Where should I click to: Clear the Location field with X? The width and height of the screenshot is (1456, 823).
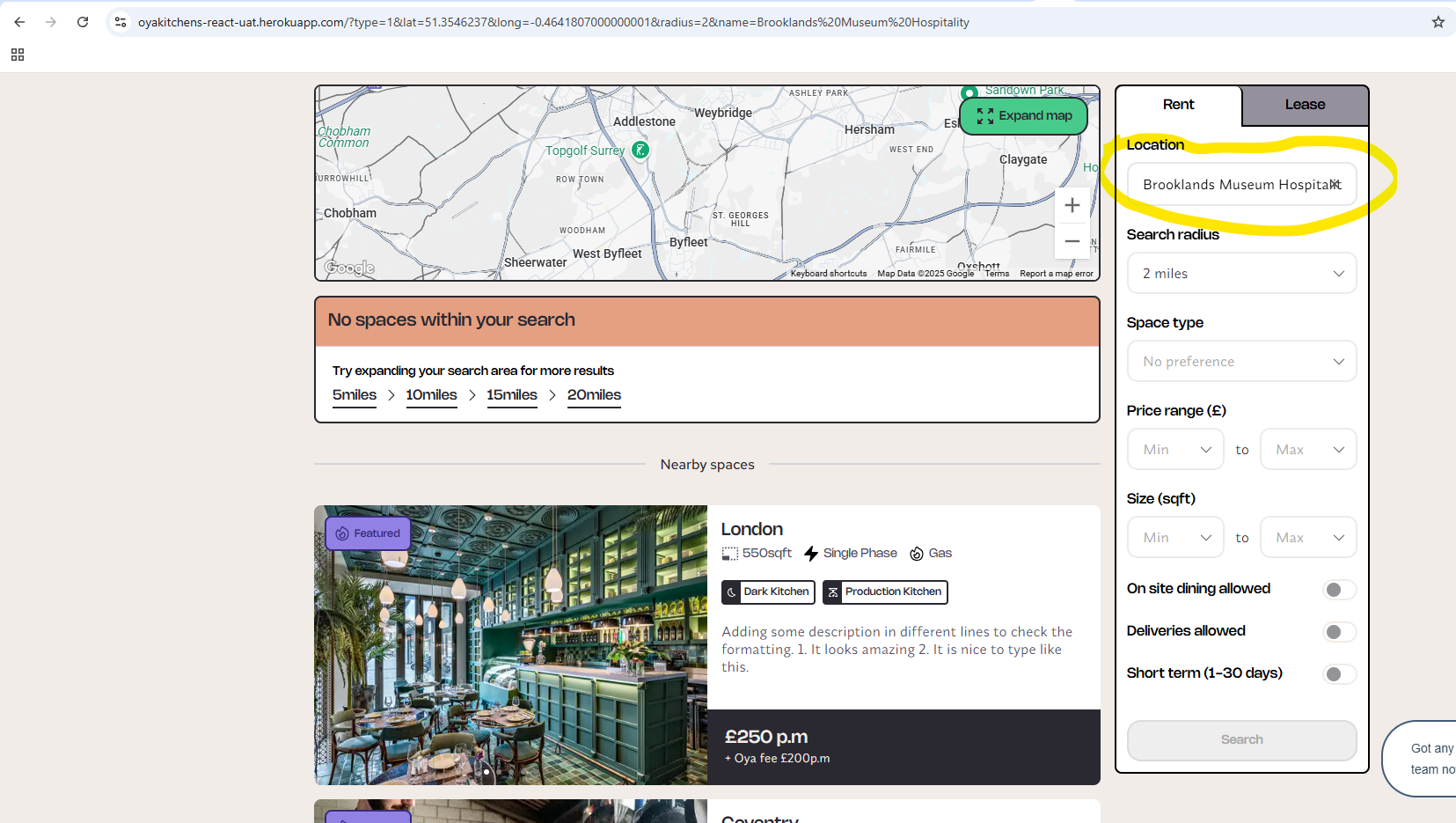pos(1335,184)
